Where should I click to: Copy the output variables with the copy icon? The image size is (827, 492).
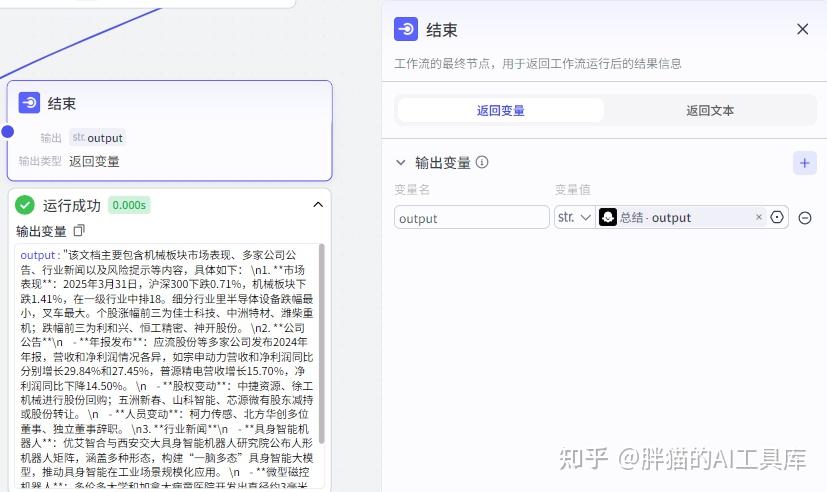(x=79, y=230)
